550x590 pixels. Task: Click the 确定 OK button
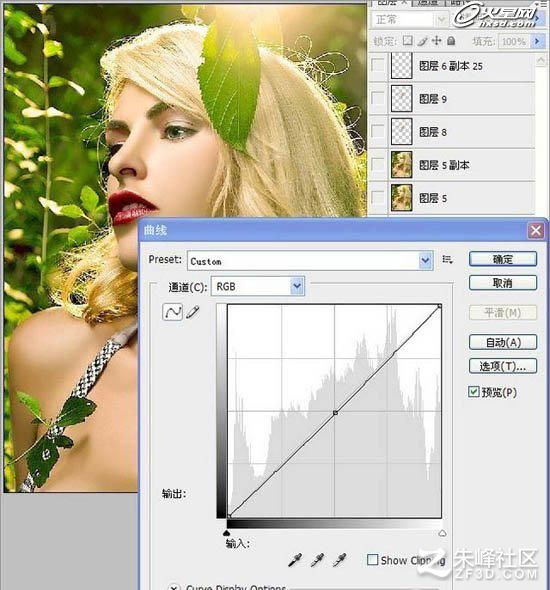click(503, 259)
